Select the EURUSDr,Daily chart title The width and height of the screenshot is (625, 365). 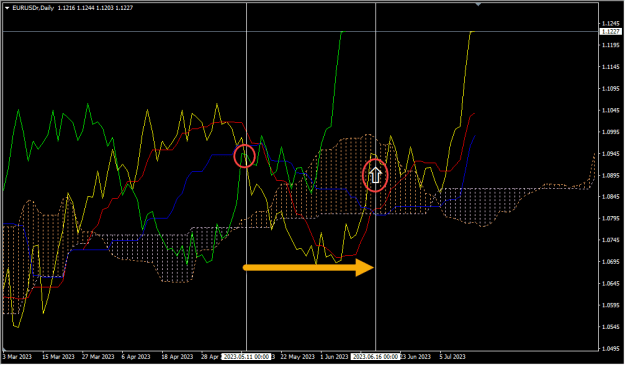(x=33, y=8)
